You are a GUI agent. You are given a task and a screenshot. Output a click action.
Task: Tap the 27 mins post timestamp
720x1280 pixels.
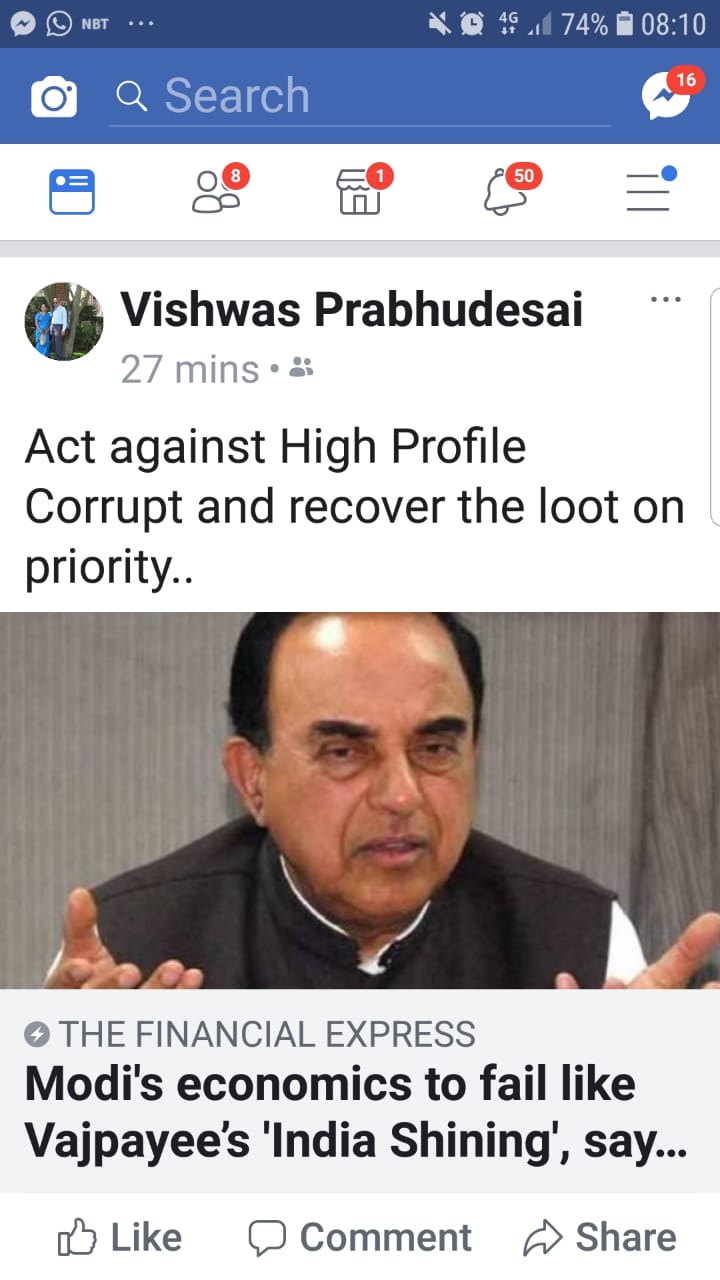click(190, 369)
